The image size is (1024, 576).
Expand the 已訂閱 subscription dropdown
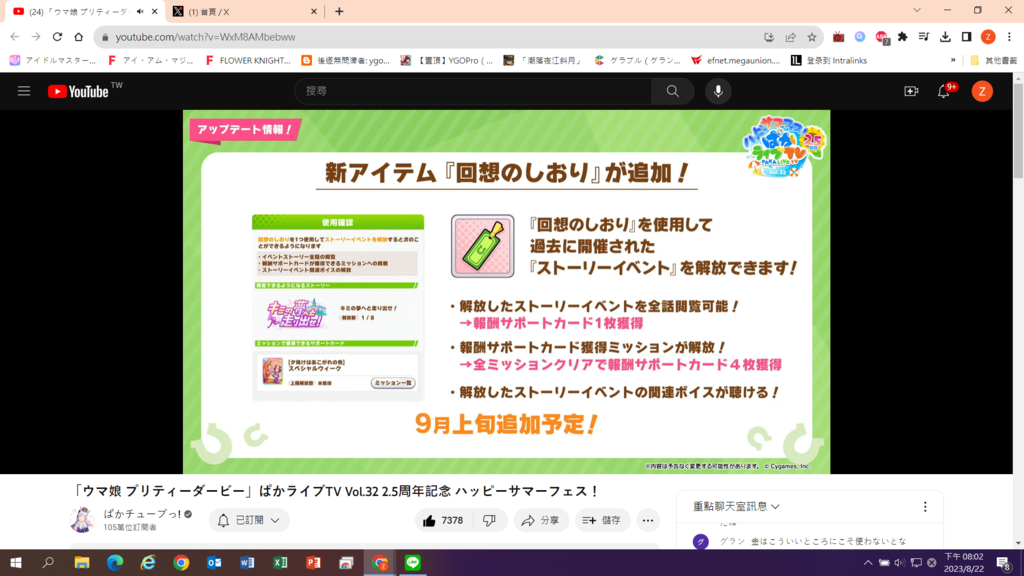(249, 520)
